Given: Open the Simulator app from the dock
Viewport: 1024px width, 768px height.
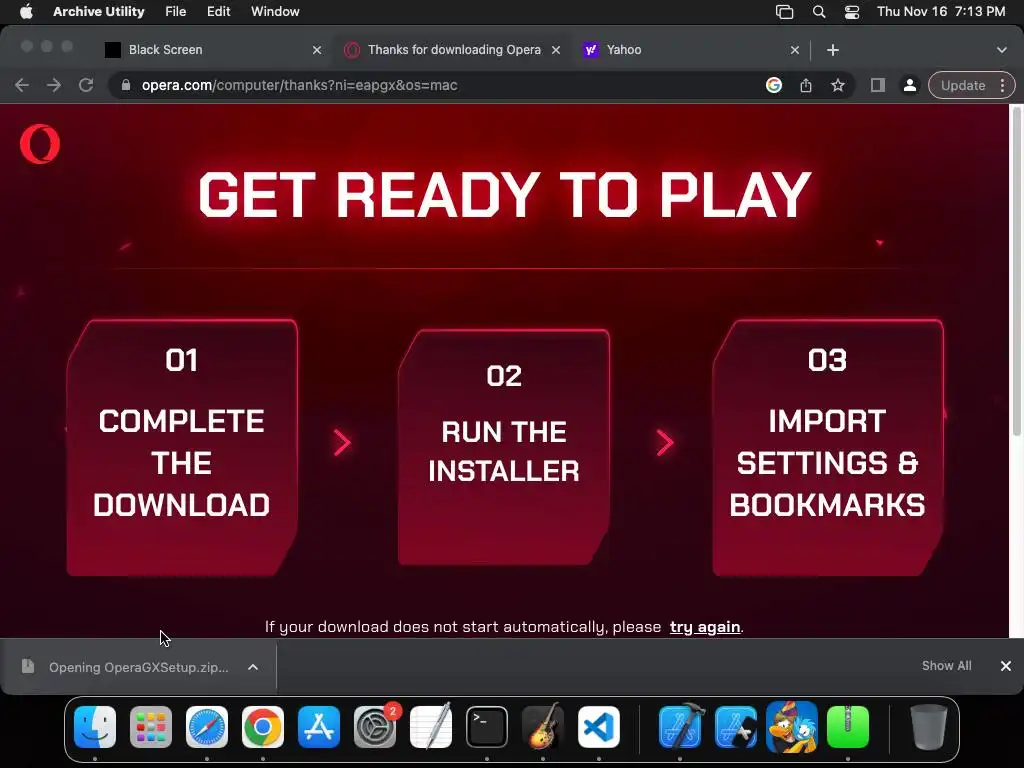Looking at the screenshot, I should pos(736,727).
